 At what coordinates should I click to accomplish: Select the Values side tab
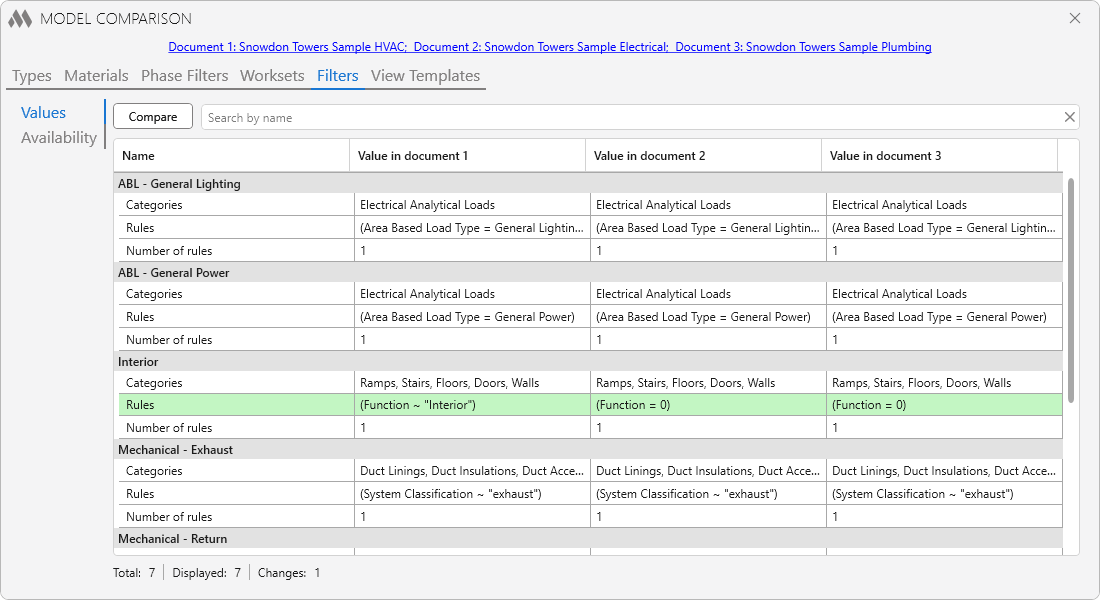pos(43,113)
